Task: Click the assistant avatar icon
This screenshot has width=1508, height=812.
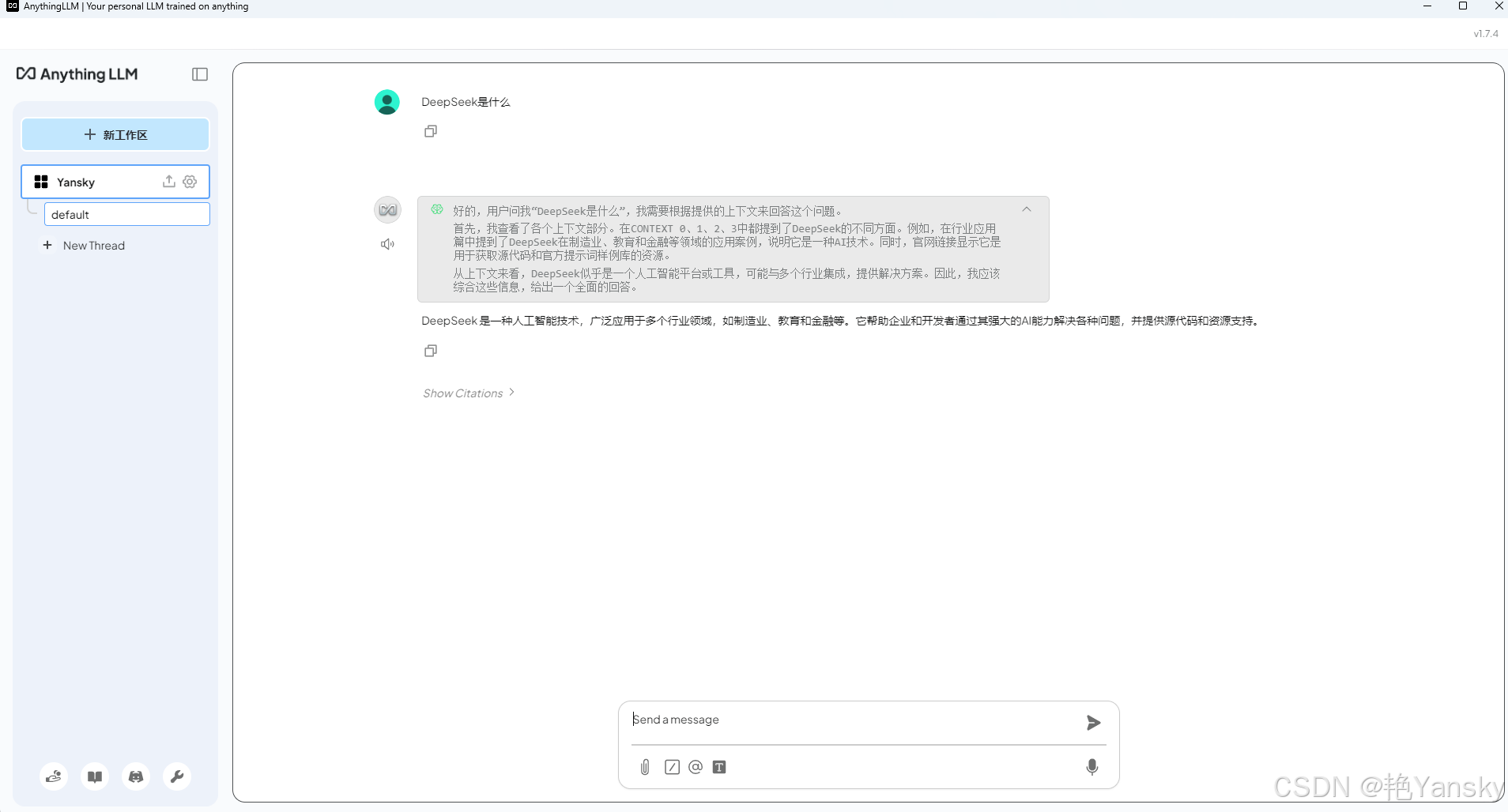Action: coord(387,210)
